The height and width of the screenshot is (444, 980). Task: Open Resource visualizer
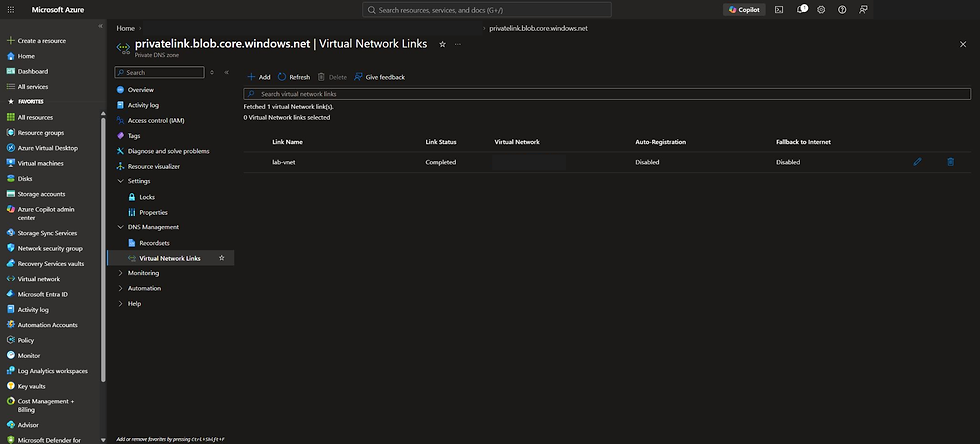tap(148, 167)
